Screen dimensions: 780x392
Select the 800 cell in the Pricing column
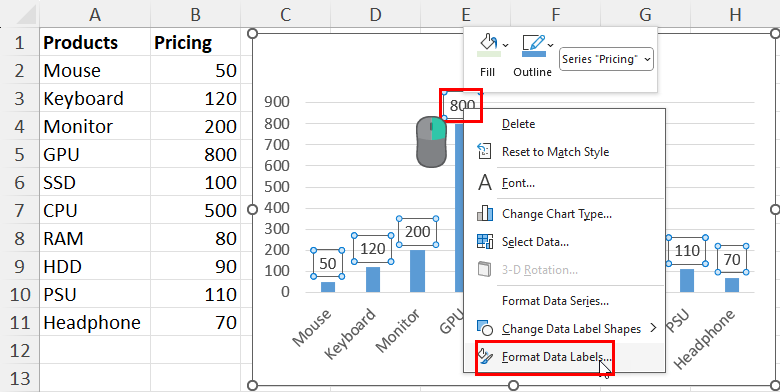coord(195,155)
